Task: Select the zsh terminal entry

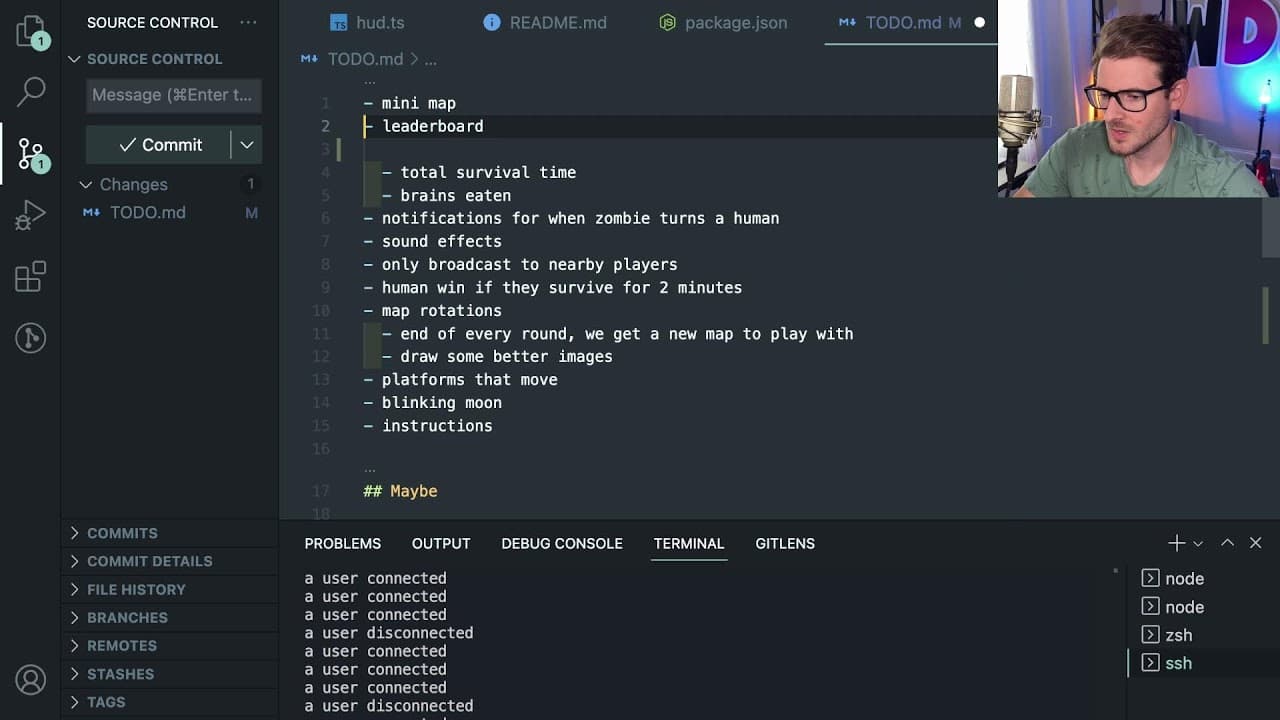Action: pos(1178,635)
